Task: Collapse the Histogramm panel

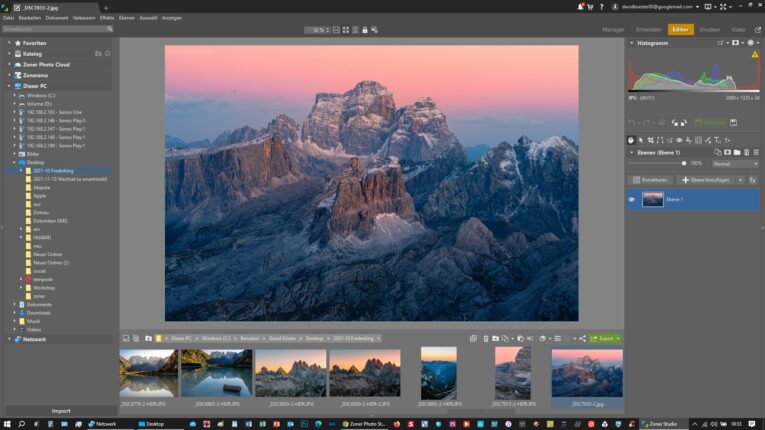Action: (x=632, y=43)
